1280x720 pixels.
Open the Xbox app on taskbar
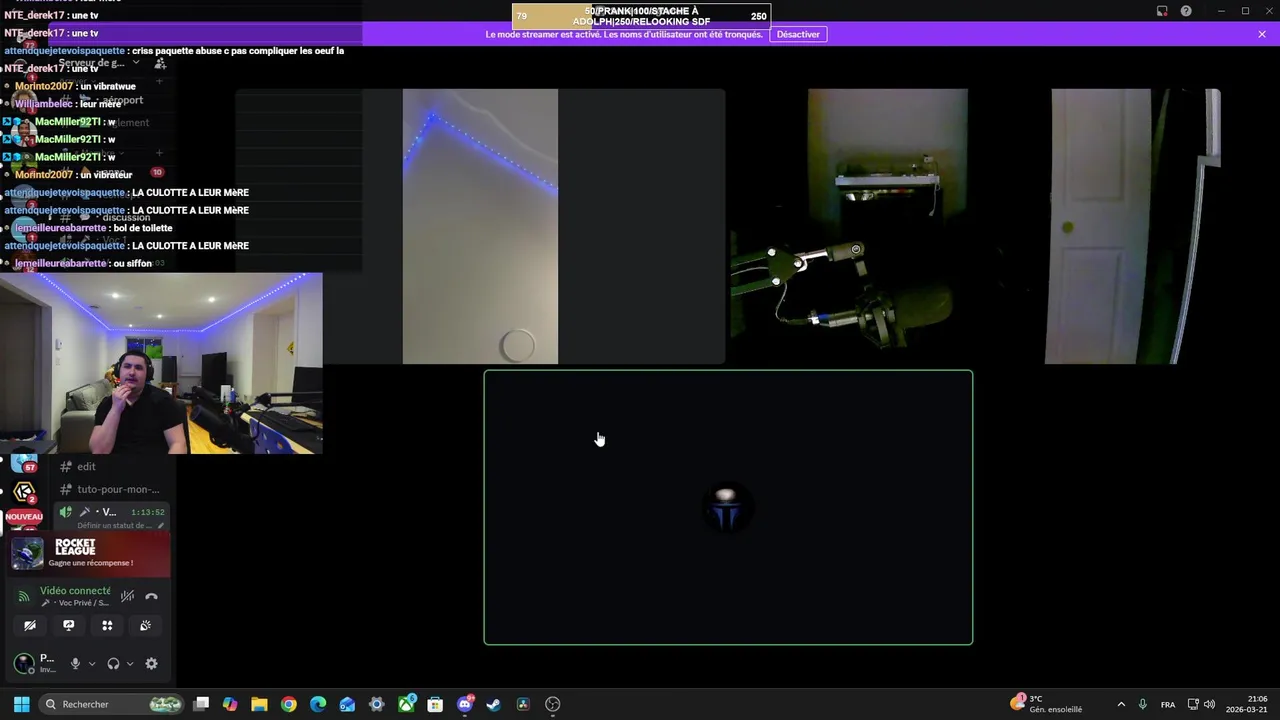click(406, 704)
